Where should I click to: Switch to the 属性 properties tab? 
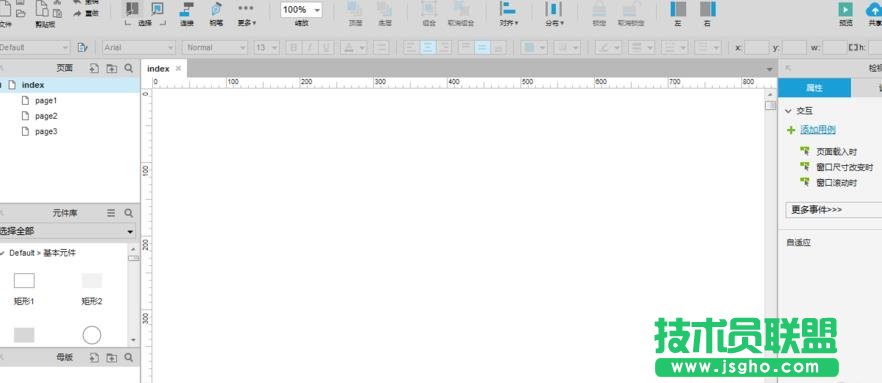[x=814, y=88]
